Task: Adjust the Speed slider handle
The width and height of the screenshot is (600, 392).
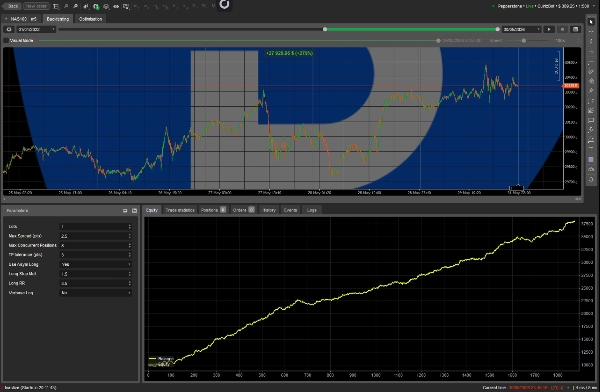Action: 524,41
